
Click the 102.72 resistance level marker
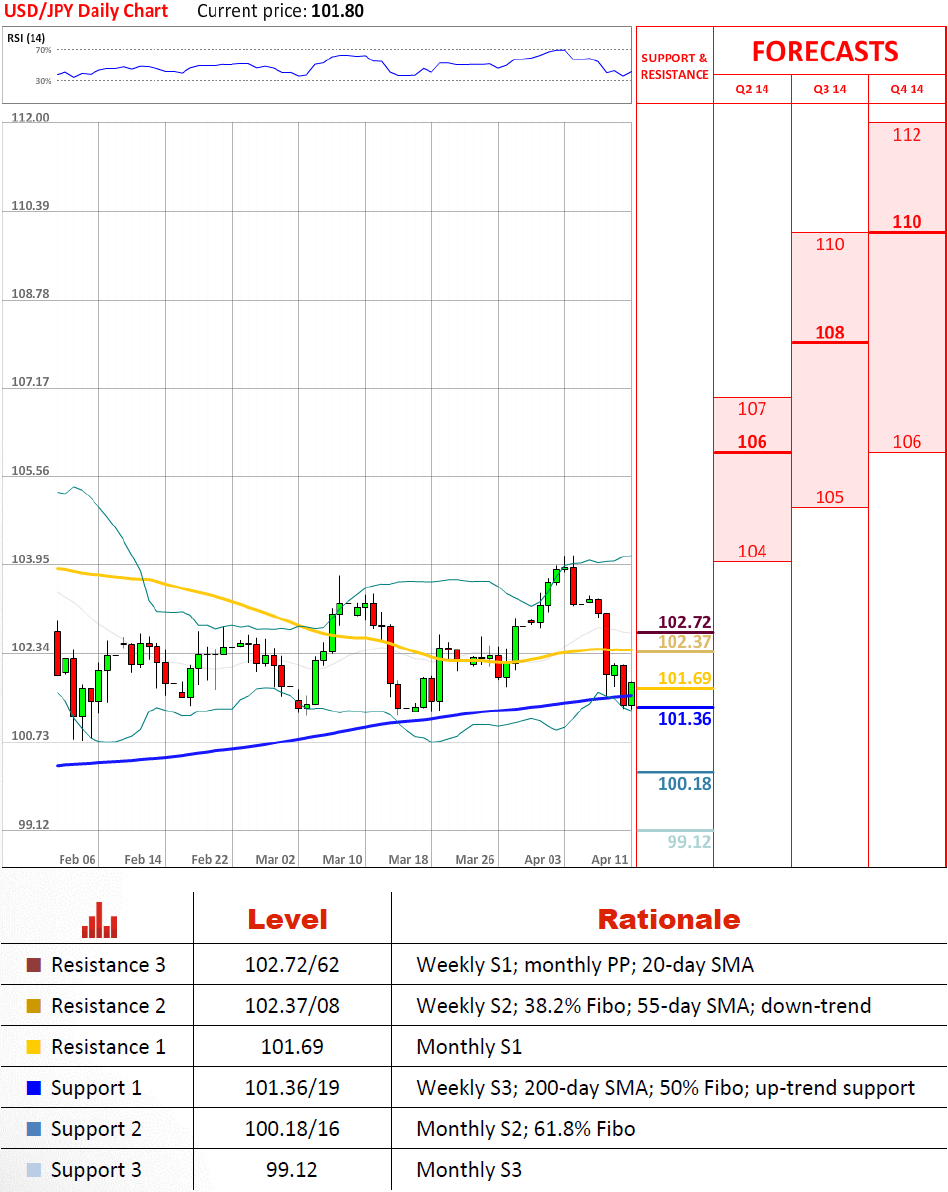click(685, 622)
